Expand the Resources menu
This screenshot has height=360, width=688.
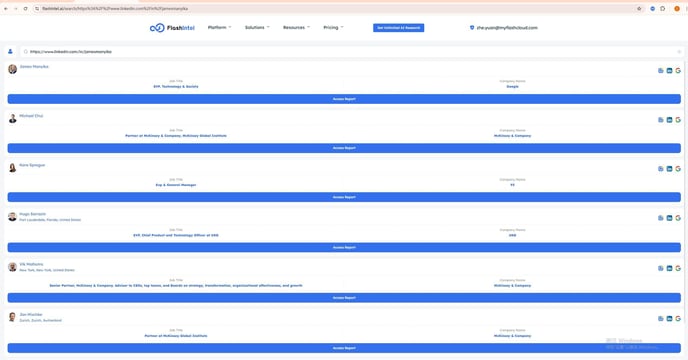296,27
